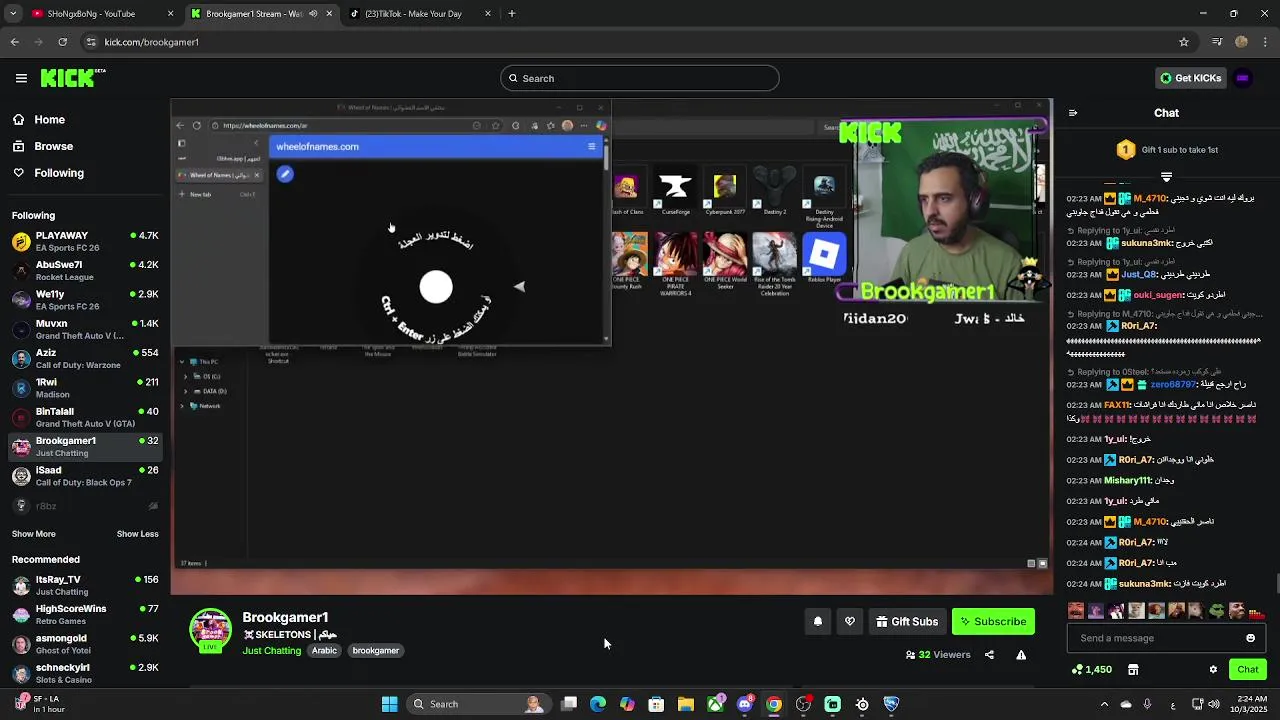Image resolution: width=1280 pixels, height=720 pixels.
Task: Go back in browser history
Action: [15, 42]
